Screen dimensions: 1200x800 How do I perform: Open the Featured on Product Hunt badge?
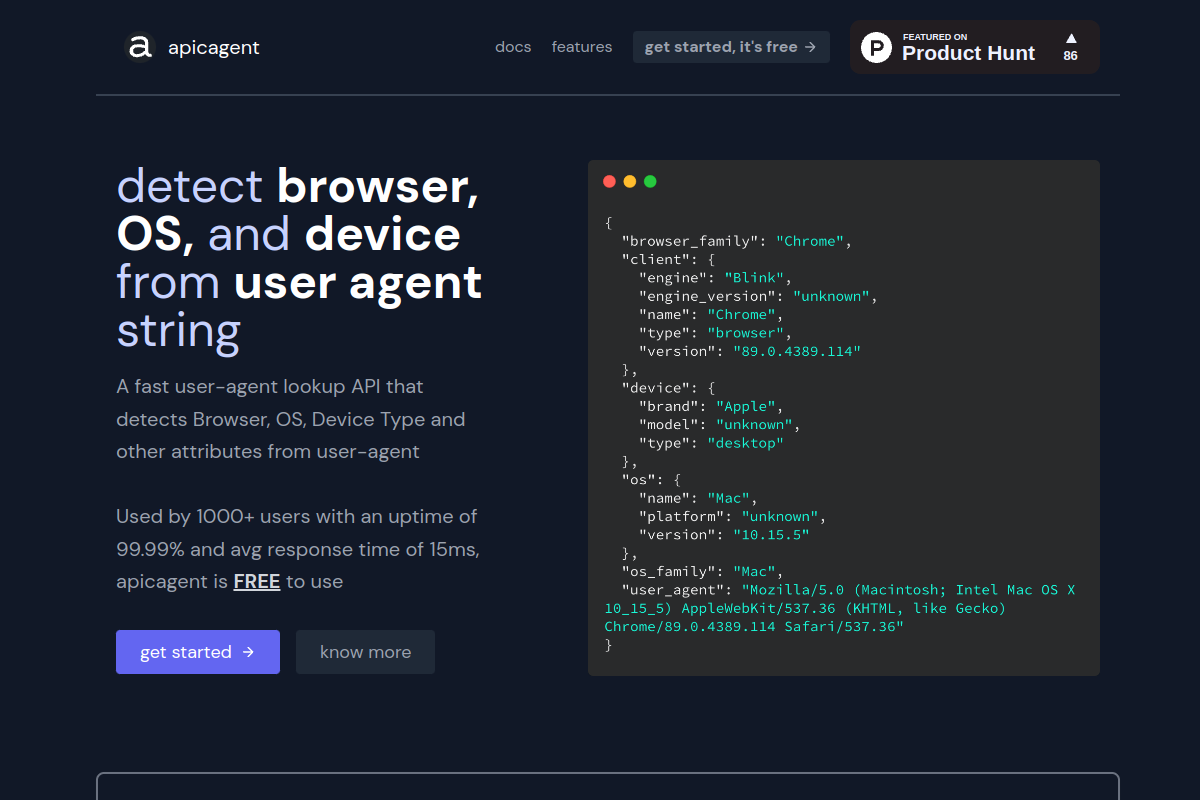pyautogui.click(x=975, y=47)
